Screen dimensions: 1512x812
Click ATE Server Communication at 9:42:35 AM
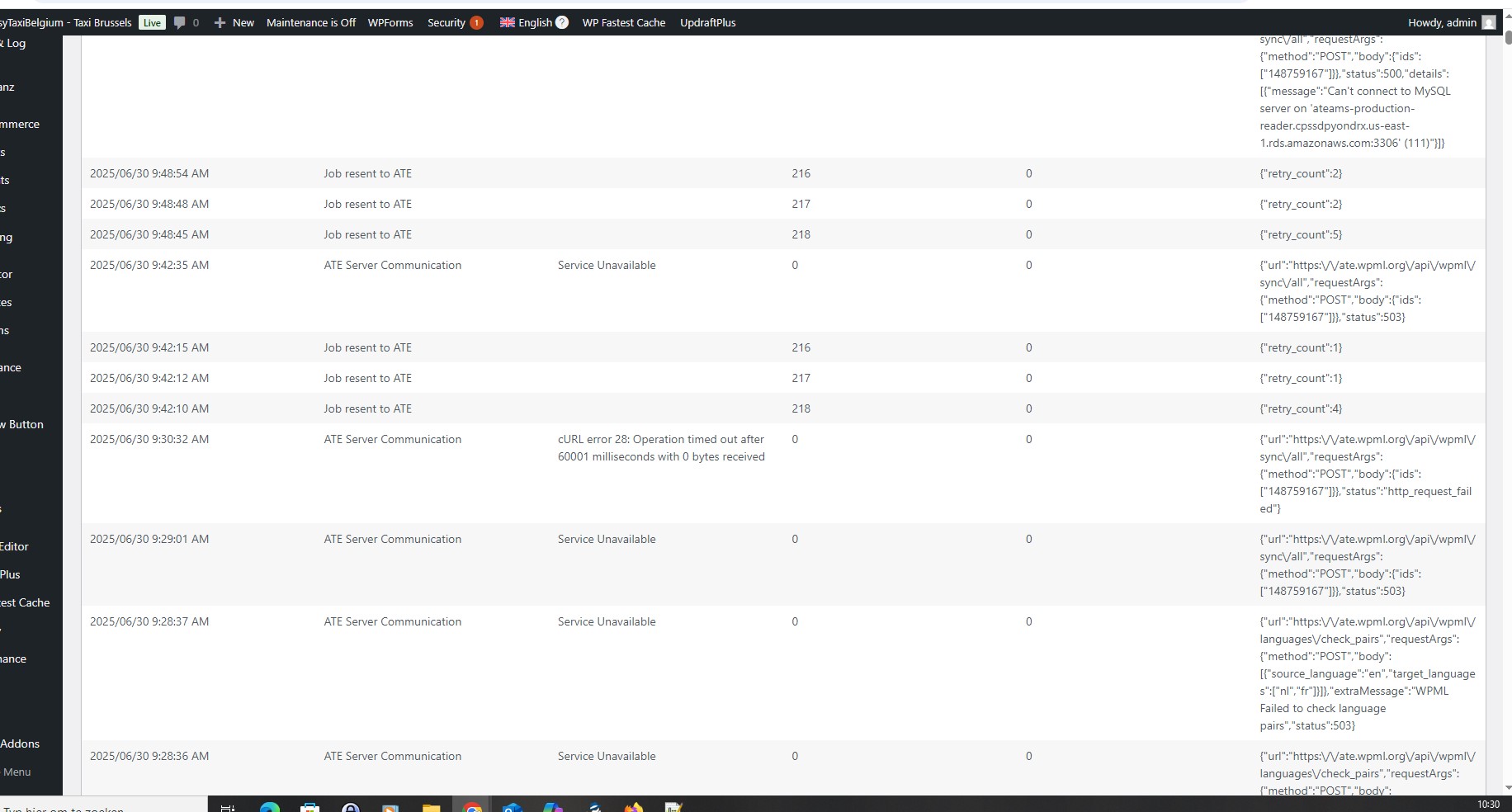(393, 265)
